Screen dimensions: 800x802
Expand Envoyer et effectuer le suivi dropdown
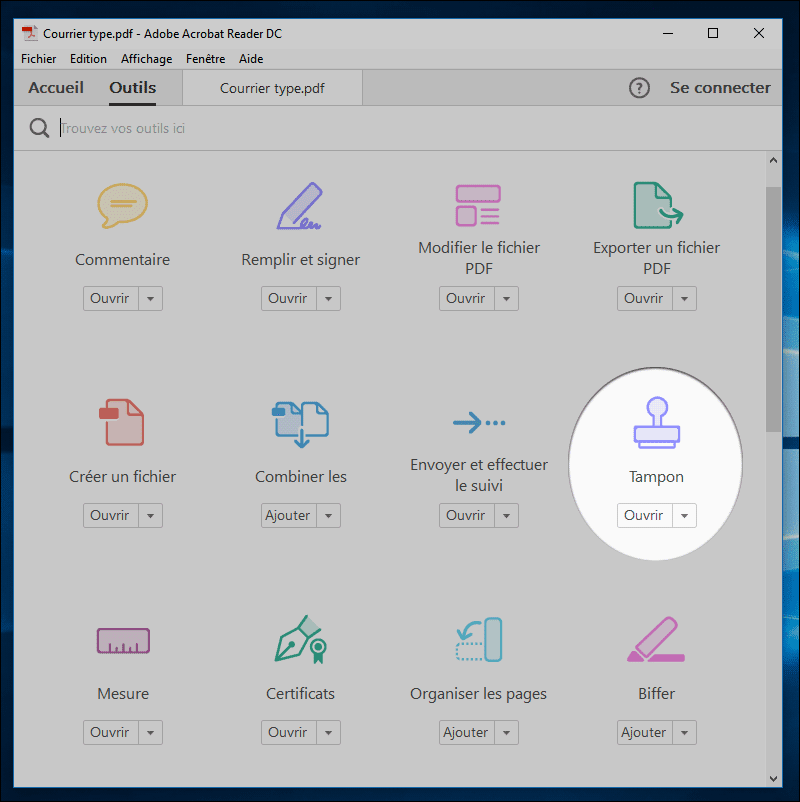coord(506,515)
